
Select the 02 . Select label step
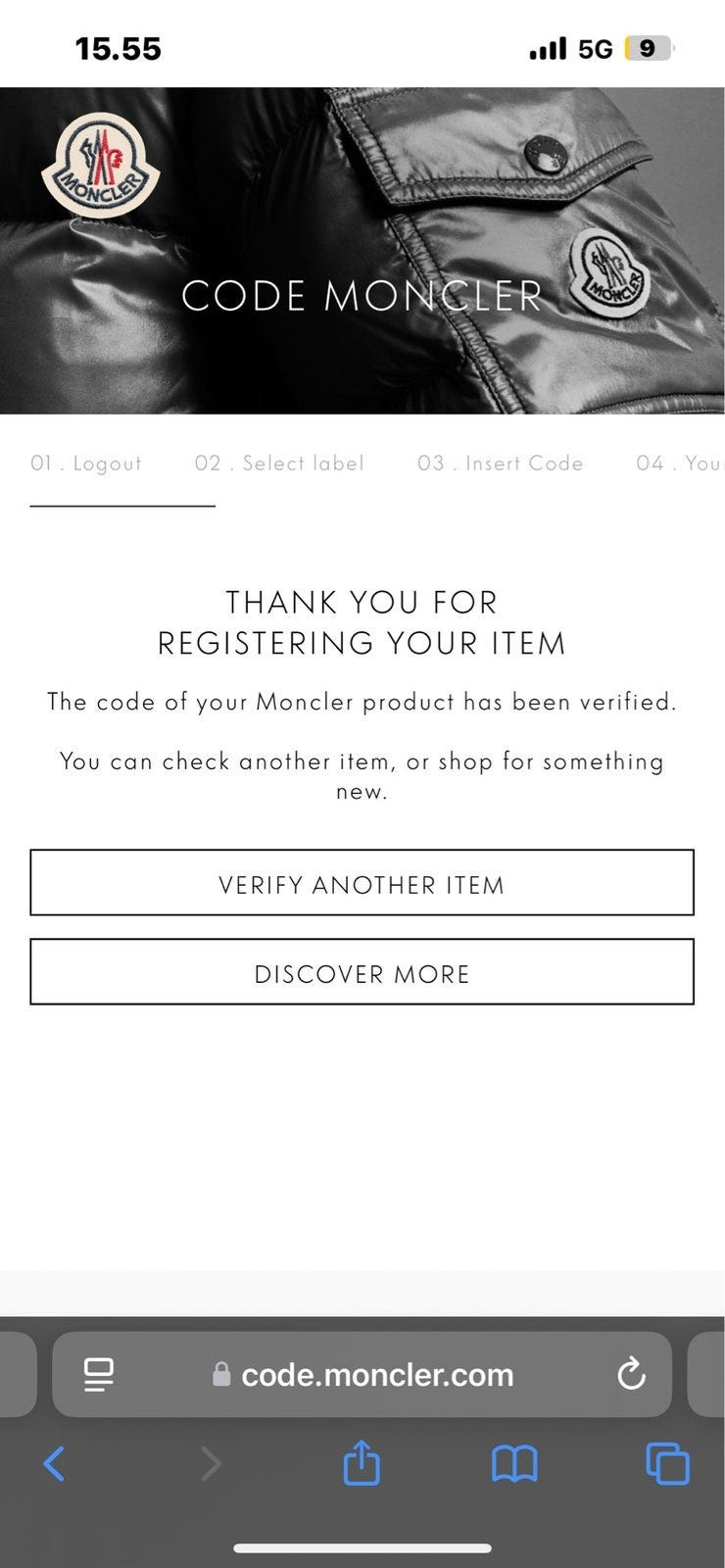pos(279,464)
